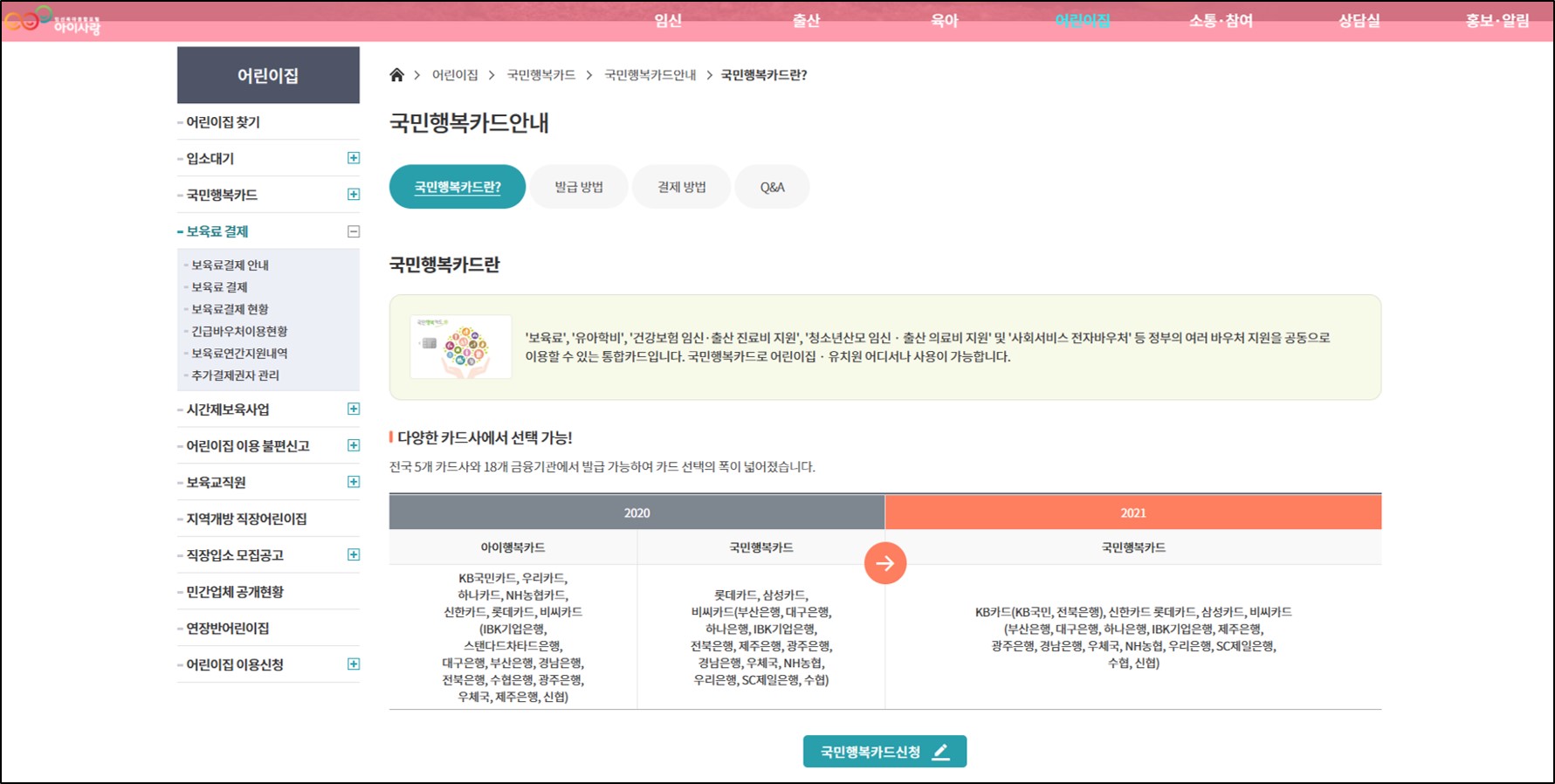This screenshot has height=784, width=1555.
Task: Open the 홍보·알림 top menu
Action: [1497, 21]
